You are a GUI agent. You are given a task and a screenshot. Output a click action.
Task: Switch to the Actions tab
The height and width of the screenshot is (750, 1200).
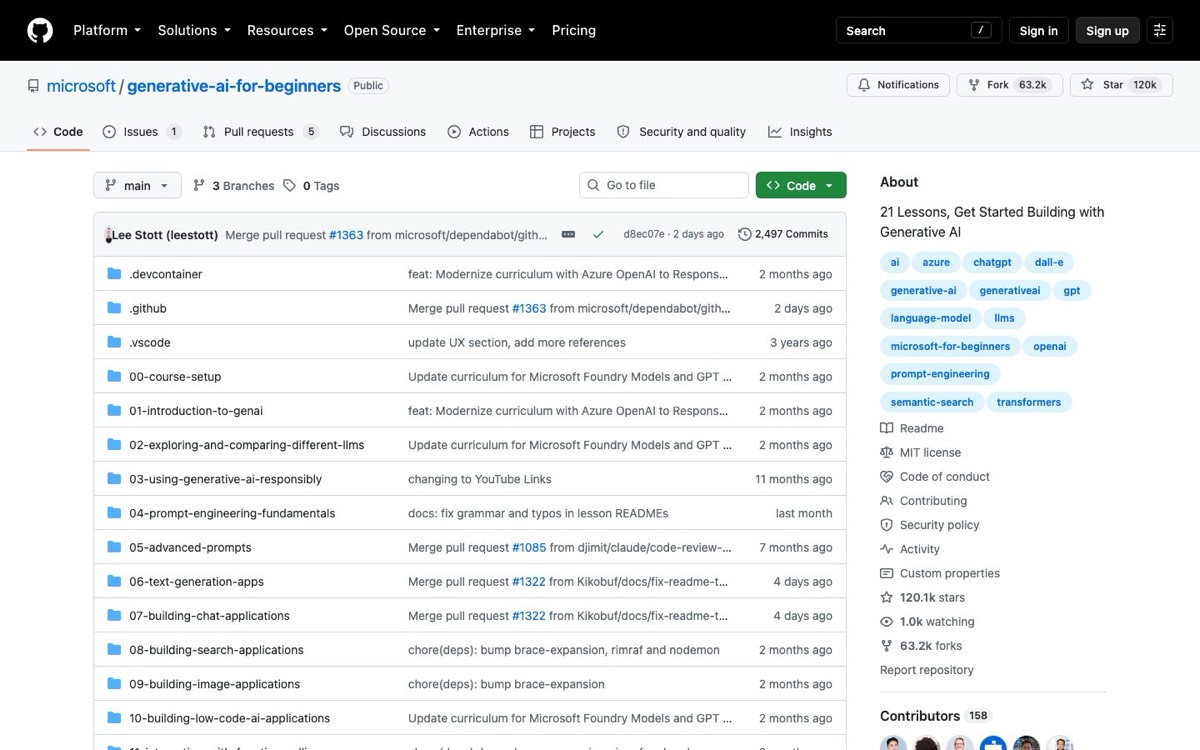point(478,132)
